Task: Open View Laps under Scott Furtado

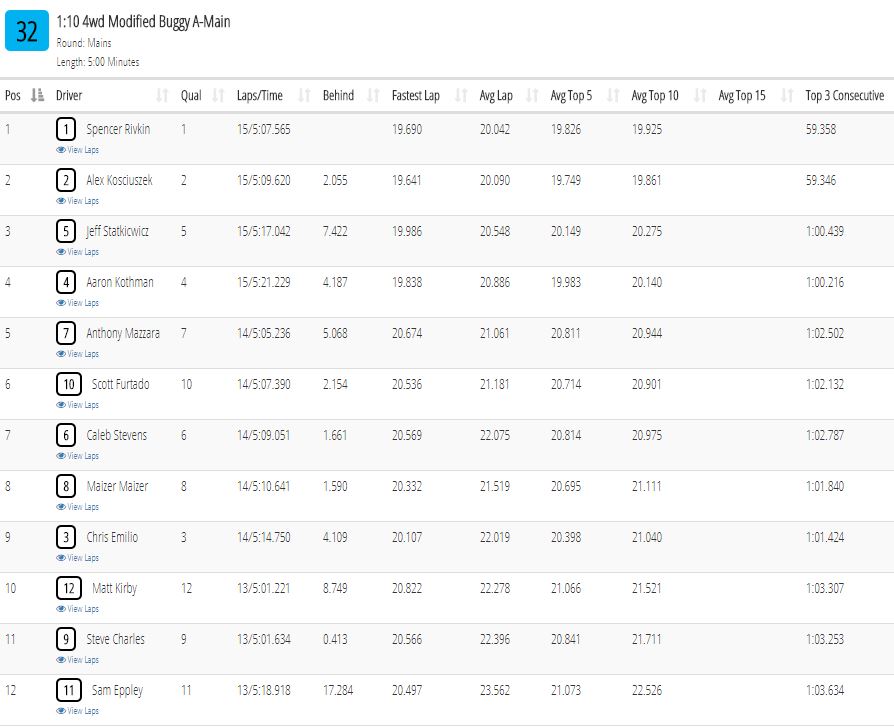Action: [78, 405]
